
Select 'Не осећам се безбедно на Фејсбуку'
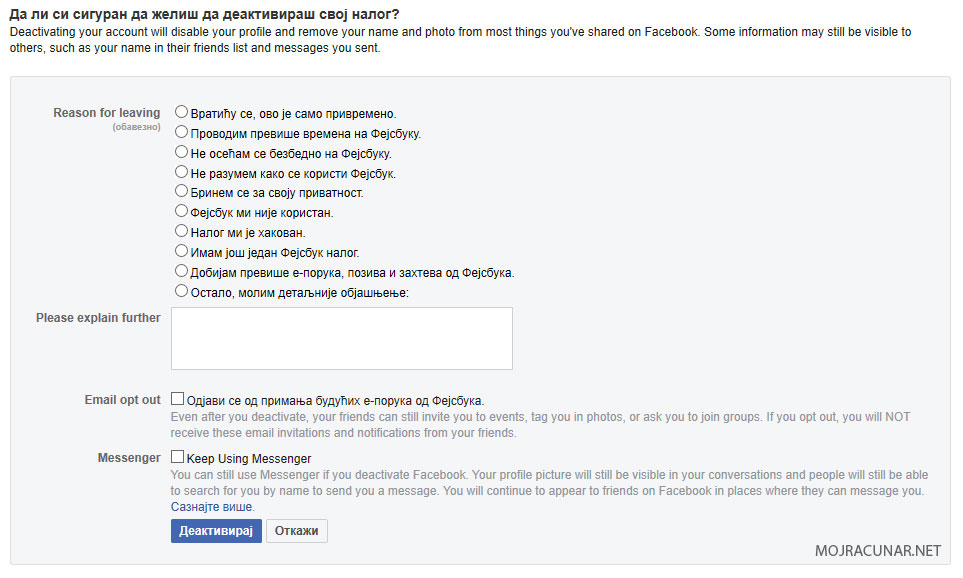(181, 152)
